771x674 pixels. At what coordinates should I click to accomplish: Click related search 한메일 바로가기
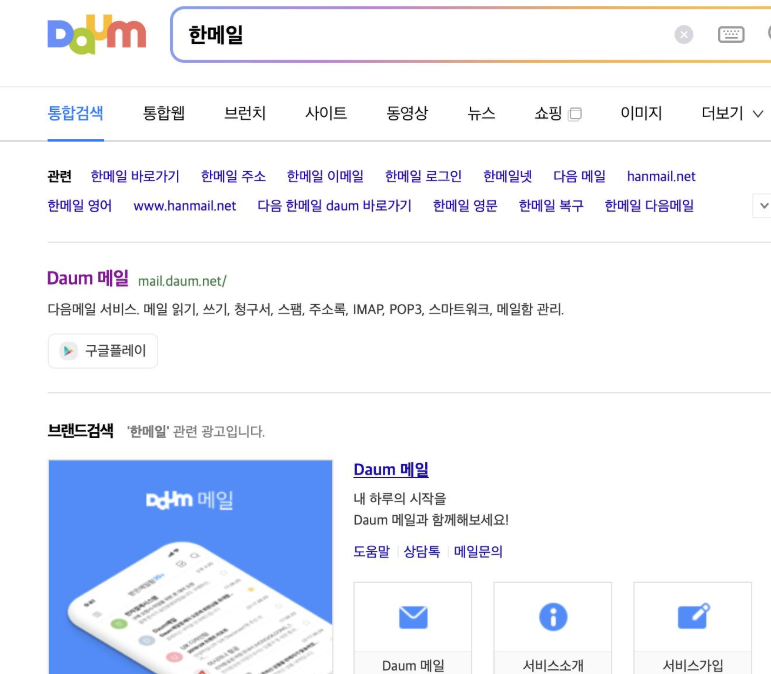tap(135, 176)
